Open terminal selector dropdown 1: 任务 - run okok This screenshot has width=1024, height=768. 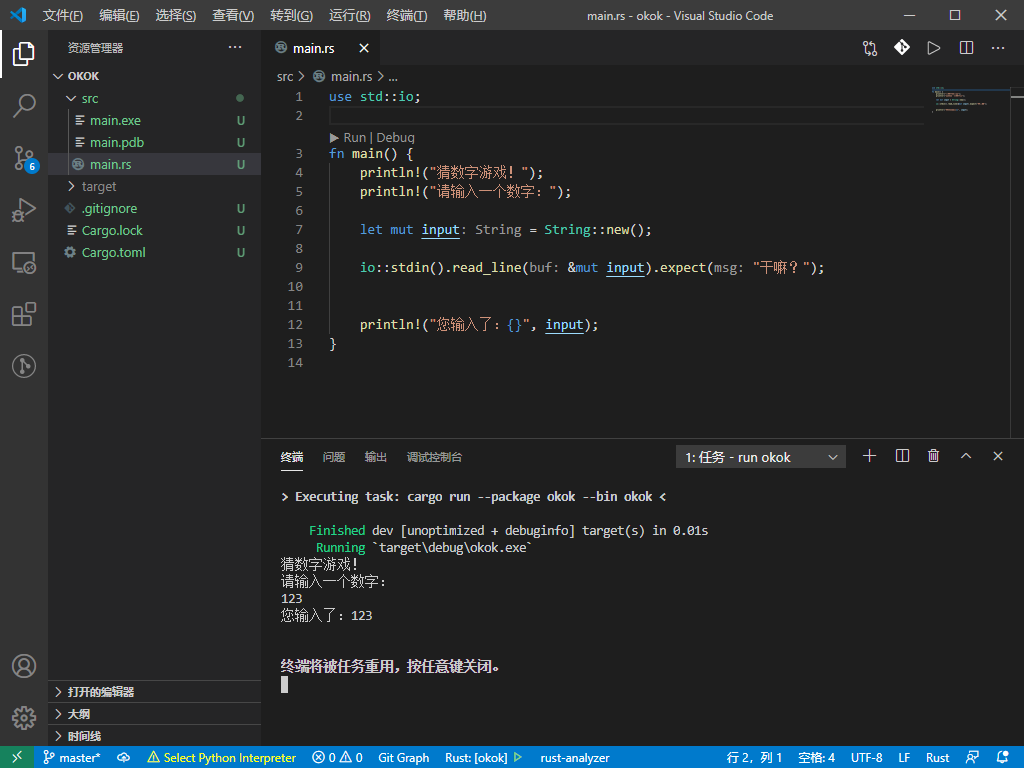click(x=761, y=457)
